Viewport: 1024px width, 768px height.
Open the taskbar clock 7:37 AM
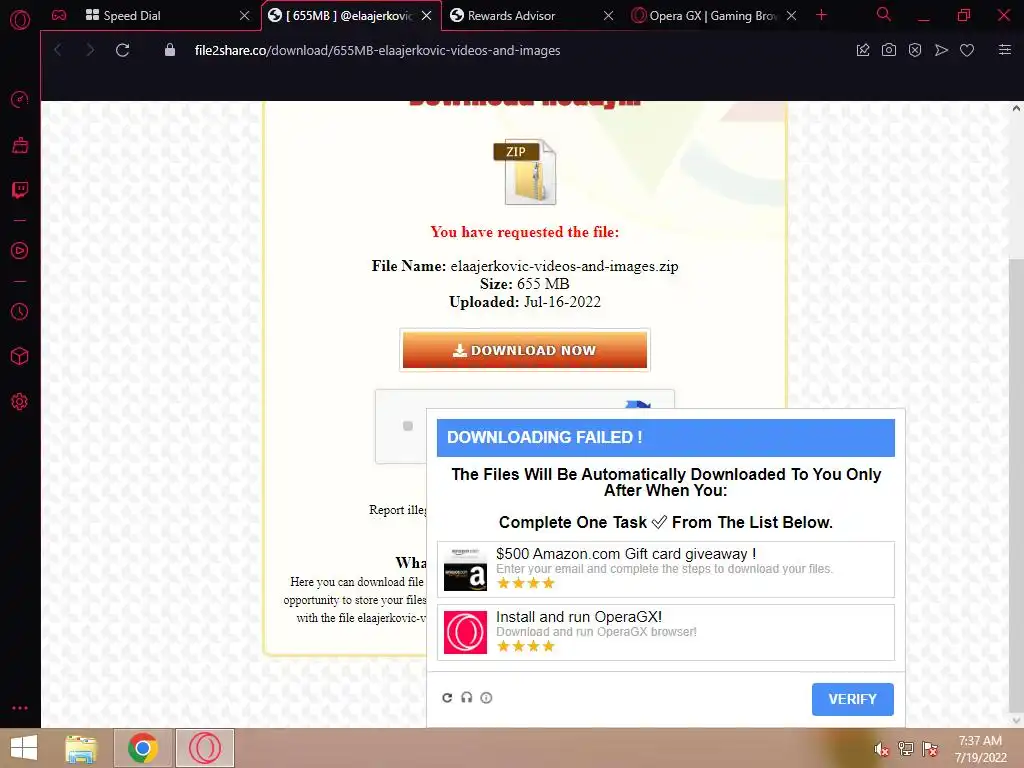980,749
